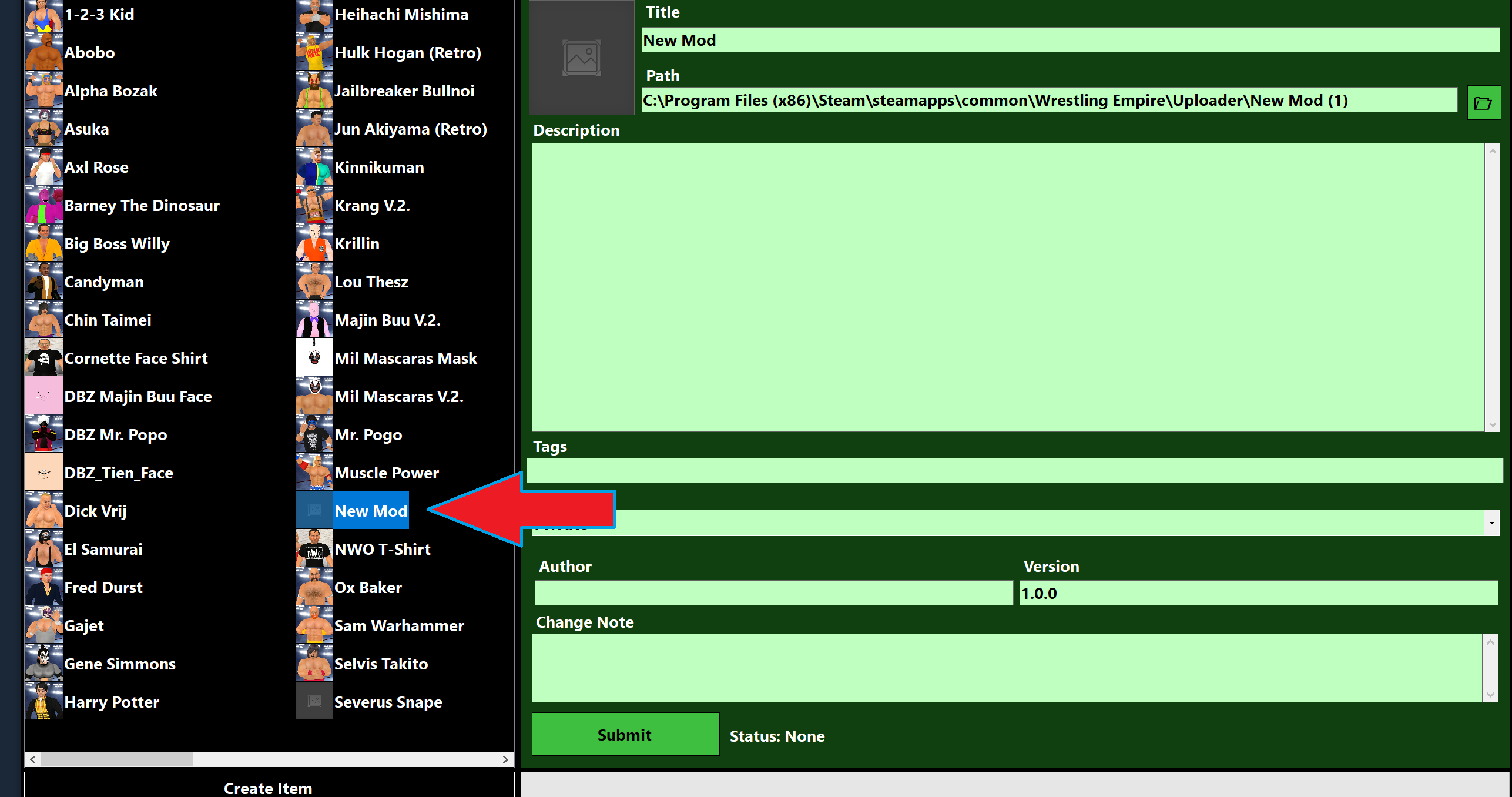Image resolution: width=1512 pixels, height=797 pixels.
Task: Click into the Tags text field
Action: tap(1014, 471)
